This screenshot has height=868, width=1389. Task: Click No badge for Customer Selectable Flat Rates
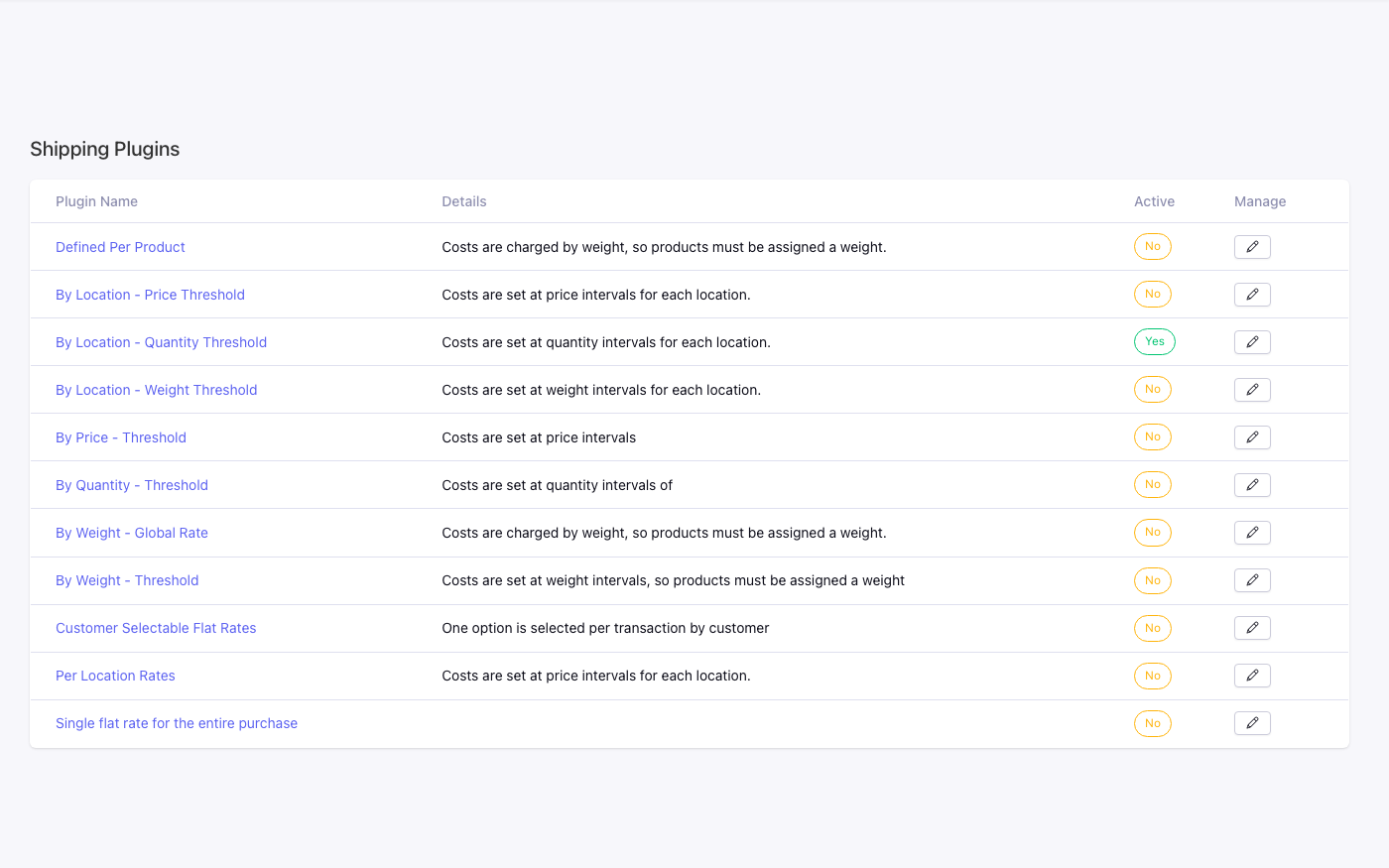click(x=1153, y=628)
